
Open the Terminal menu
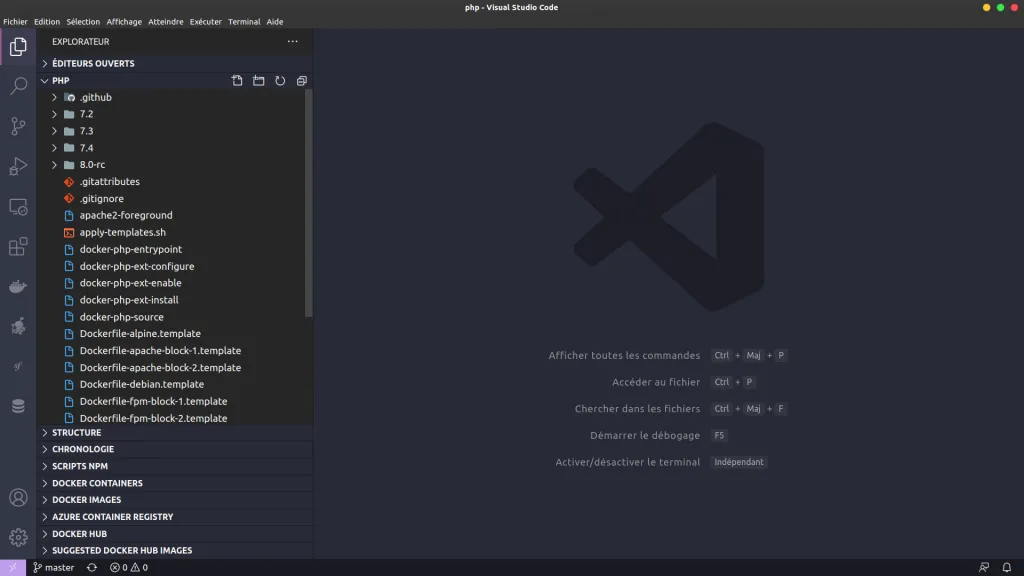[x=244, y=21]
